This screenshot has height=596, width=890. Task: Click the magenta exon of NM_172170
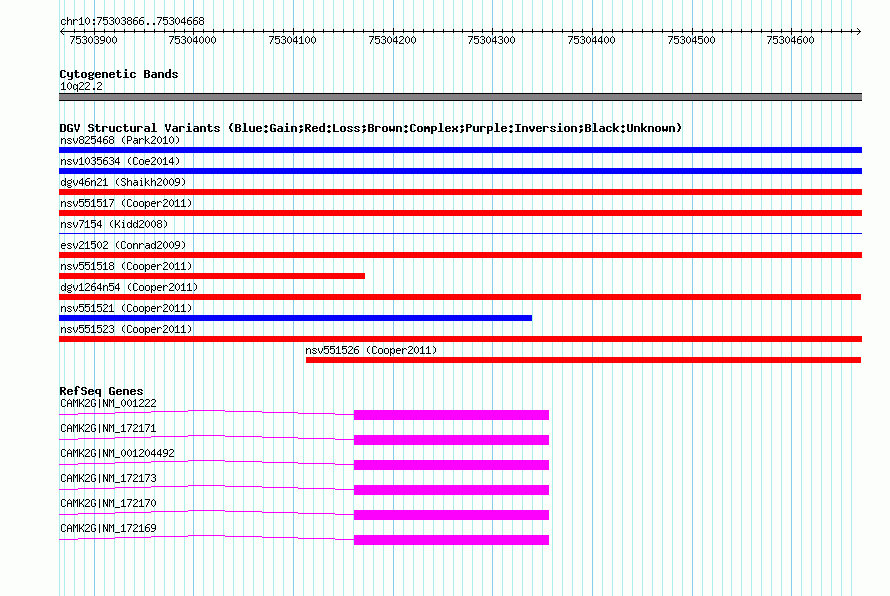[x=451, y=515]
